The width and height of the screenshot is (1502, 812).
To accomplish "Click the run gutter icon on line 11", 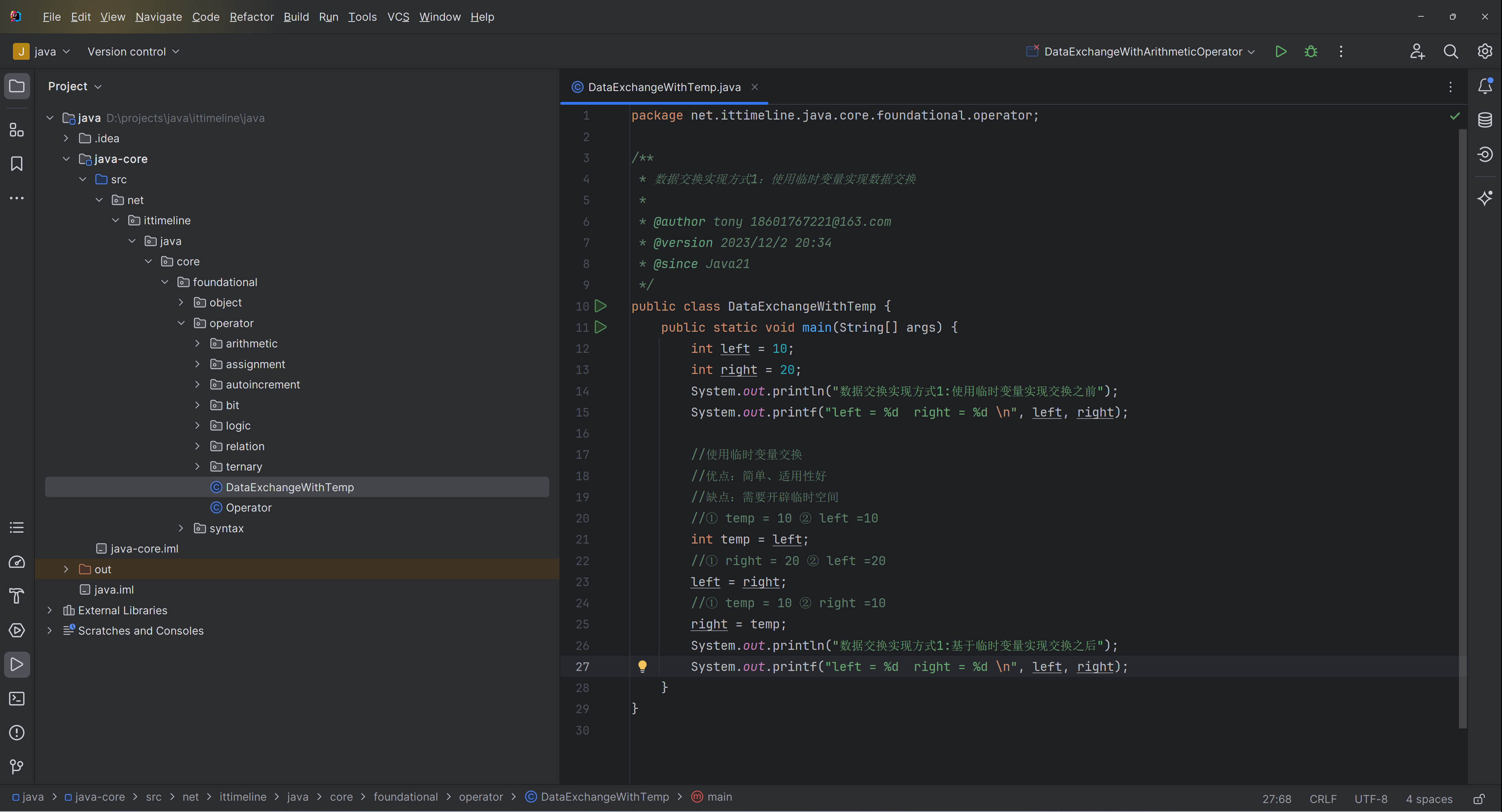I will pyautogui.click(x=600, y=327).
